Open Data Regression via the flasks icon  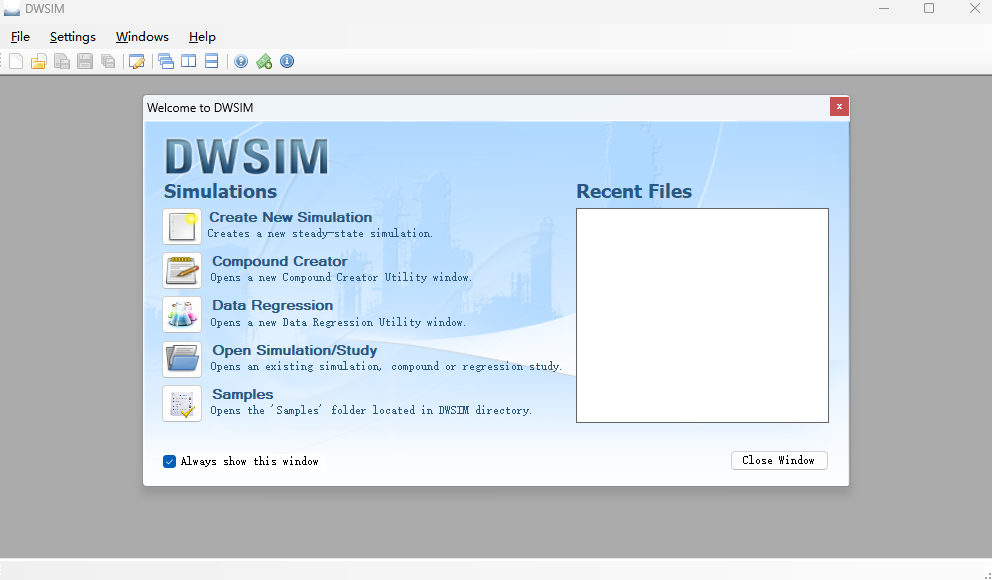click(182, 315)
